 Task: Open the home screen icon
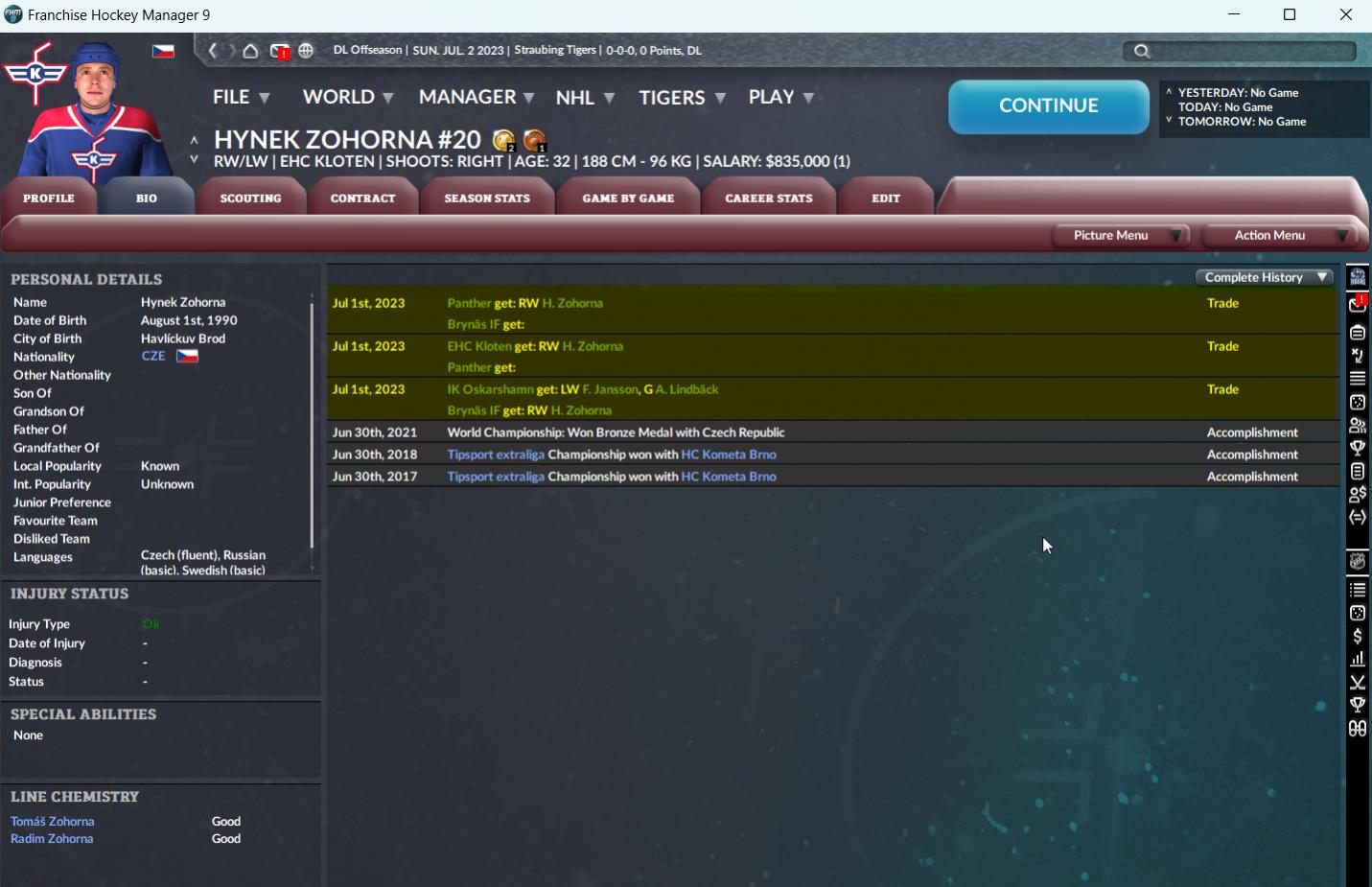(x=250, y=51)
